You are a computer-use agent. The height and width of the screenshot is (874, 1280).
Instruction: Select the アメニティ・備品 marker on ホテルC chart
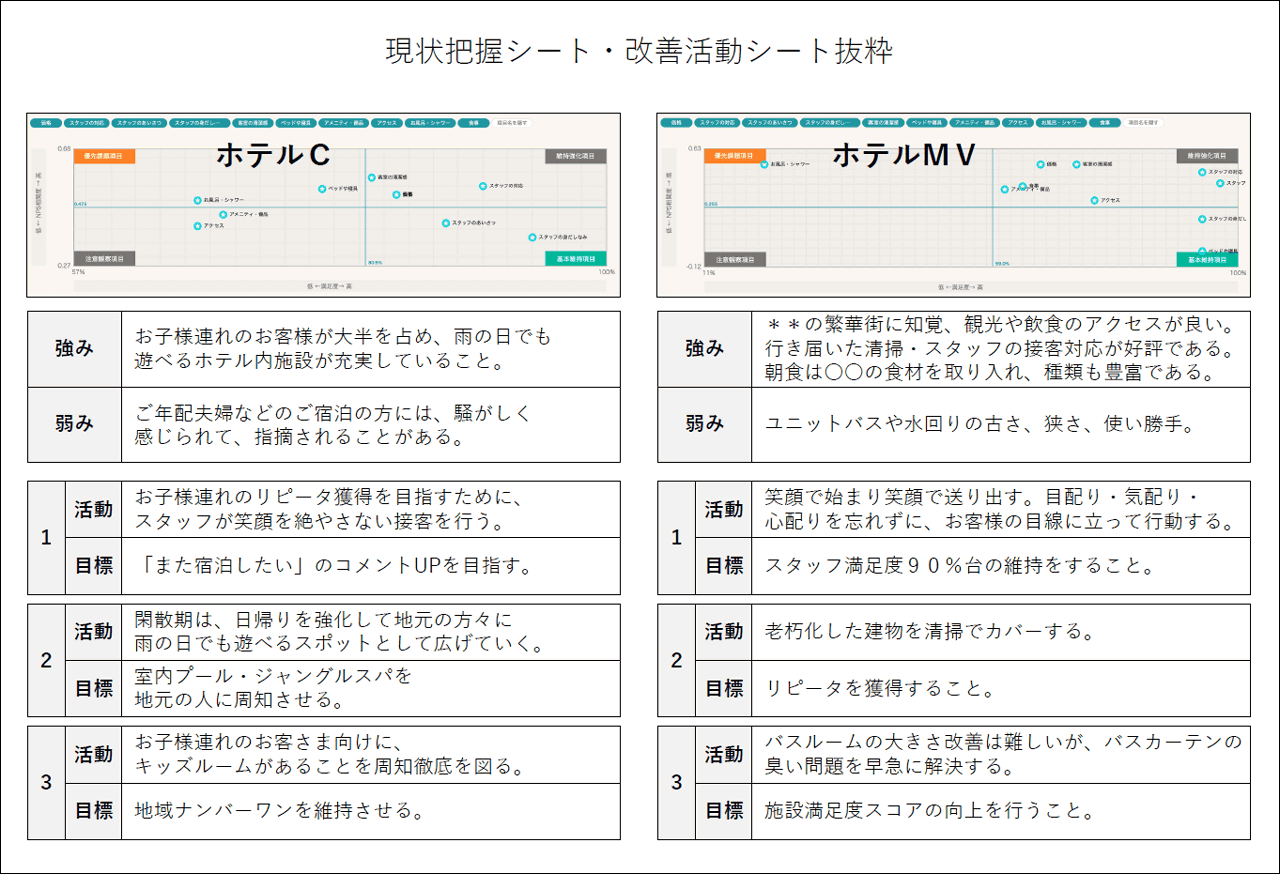[222, 215]
